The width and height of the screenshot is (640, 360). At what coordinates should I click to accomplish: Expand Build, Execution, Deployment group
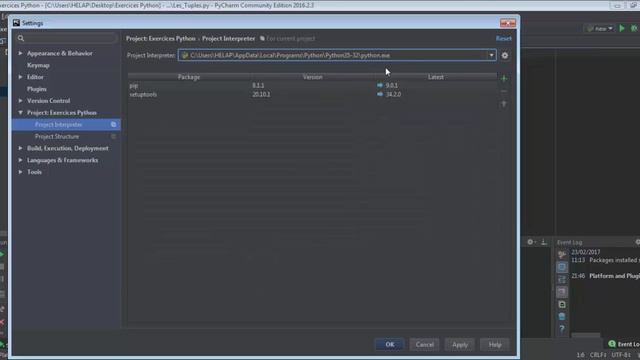click(20, 148)
